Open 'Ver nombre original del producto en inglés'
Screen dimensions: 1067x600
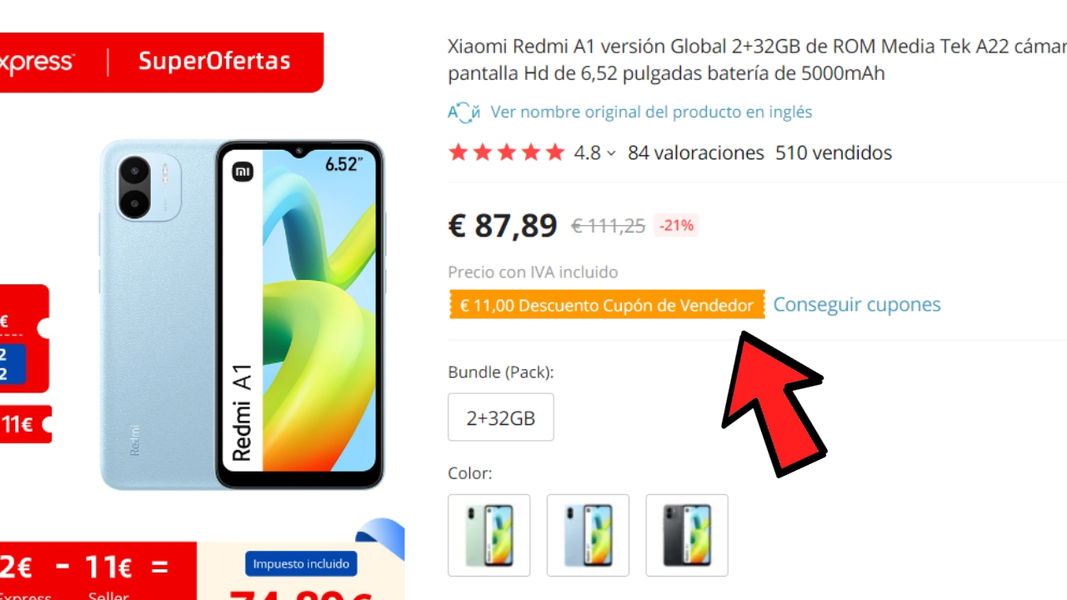(x=651, y=112)
